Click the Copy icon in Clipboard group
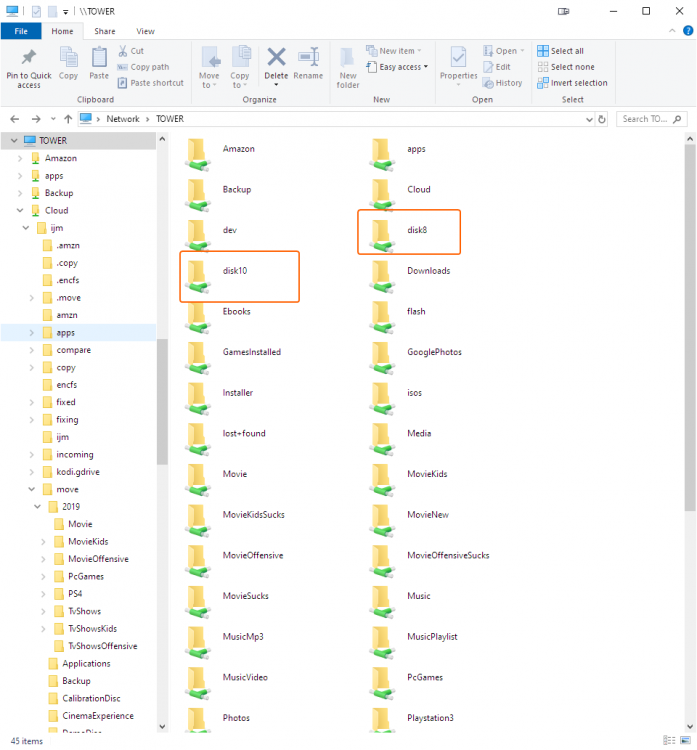Viewport: 697px width, 750px height. click(x=68, y=57)
